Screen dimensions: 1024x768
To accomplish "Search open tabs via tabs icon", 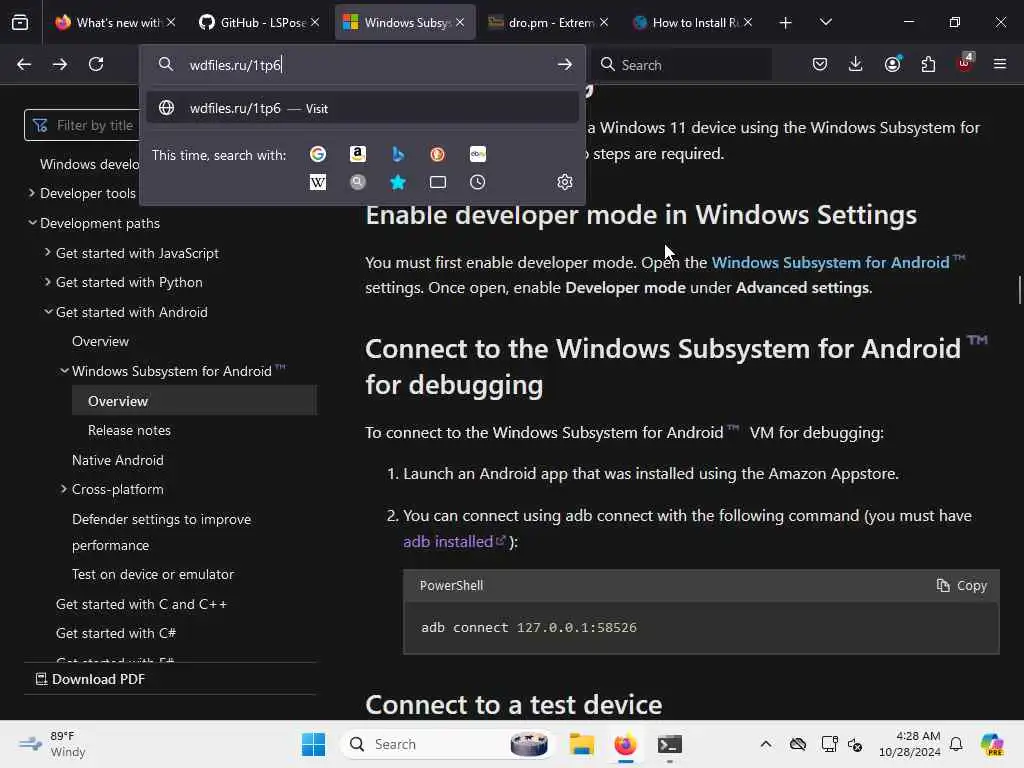I will [x=438, y=182].
